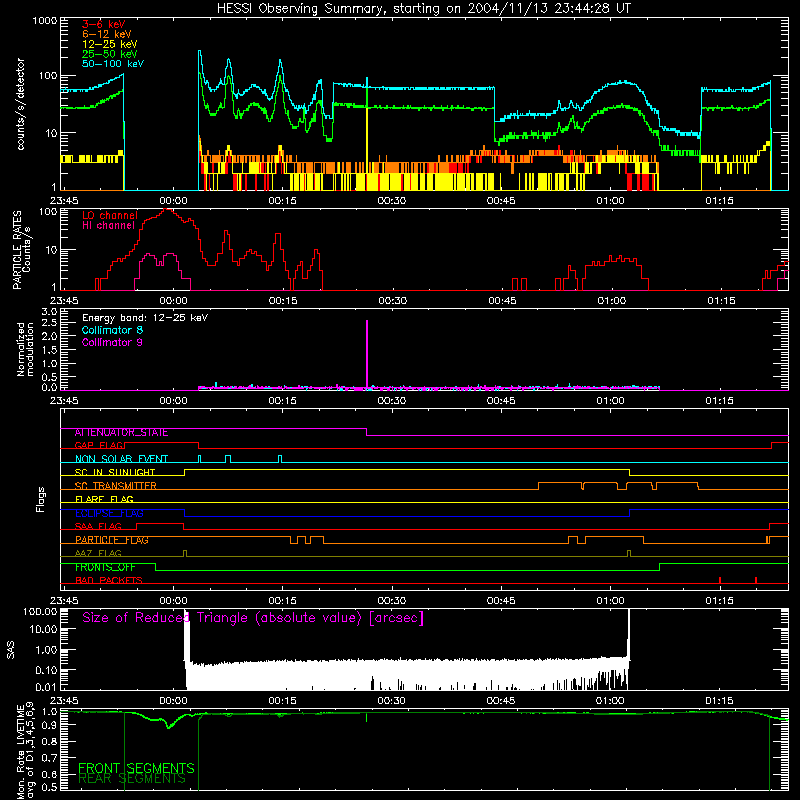Click the SAS axis label
The height and width of the screenshot is (800, 800).
(x=10, y=650)
